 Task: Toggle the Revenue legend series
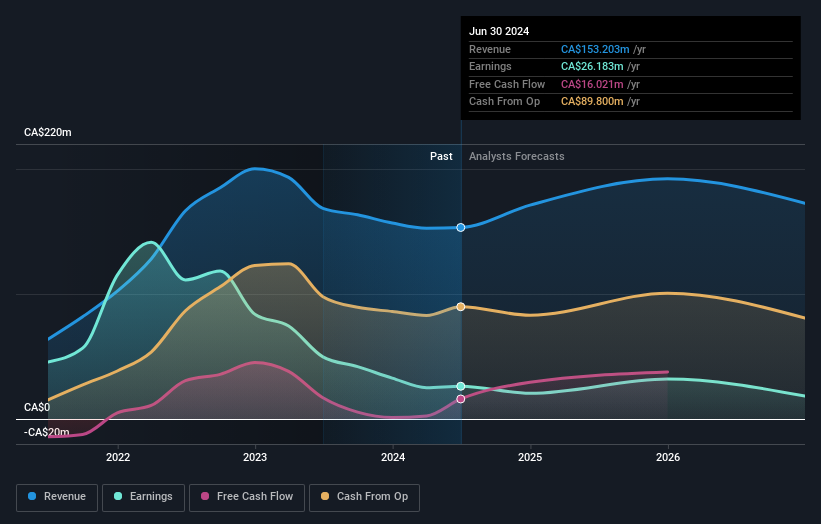(57, 497)
